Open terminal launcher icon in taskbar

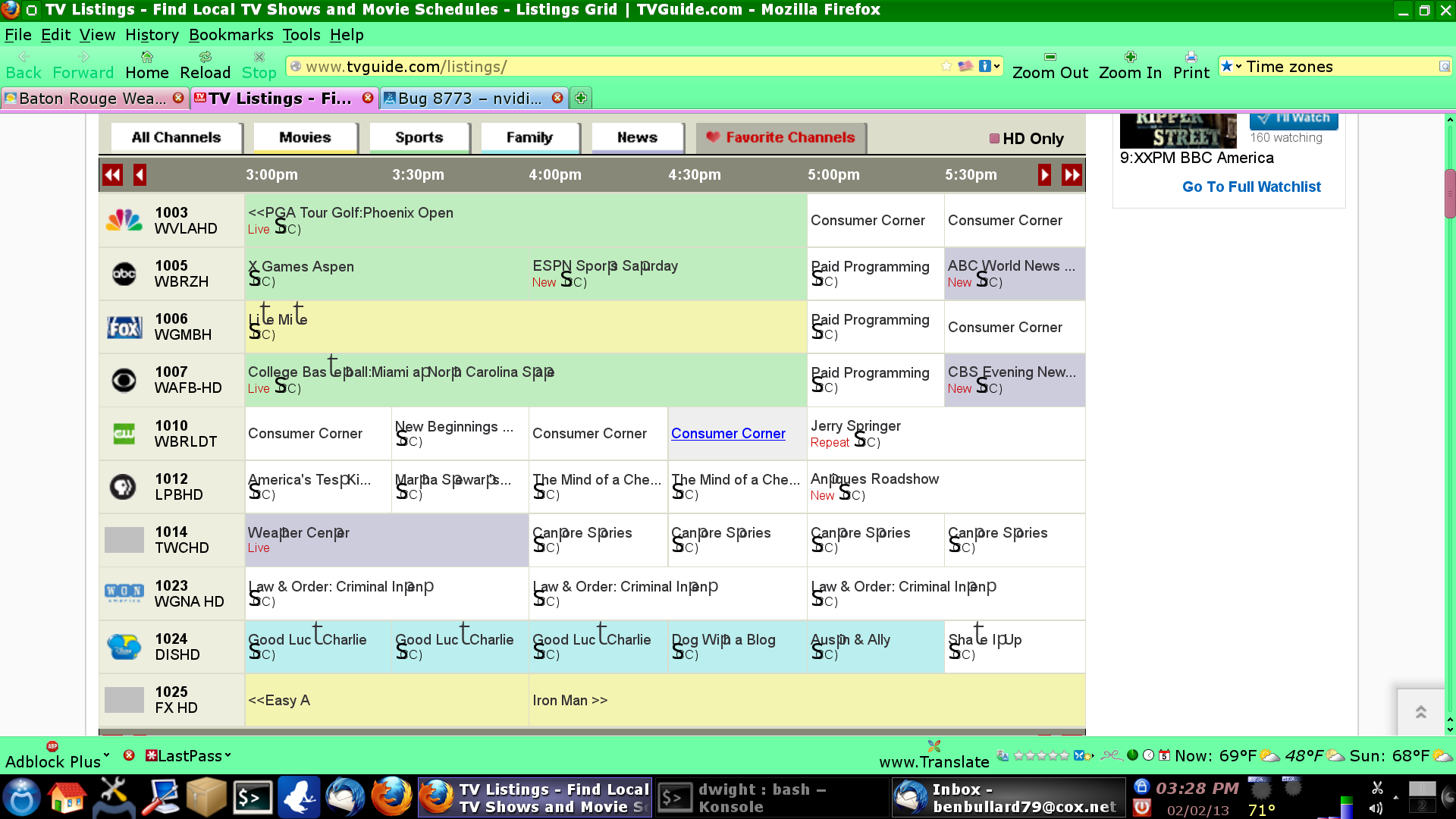[253, 798]
